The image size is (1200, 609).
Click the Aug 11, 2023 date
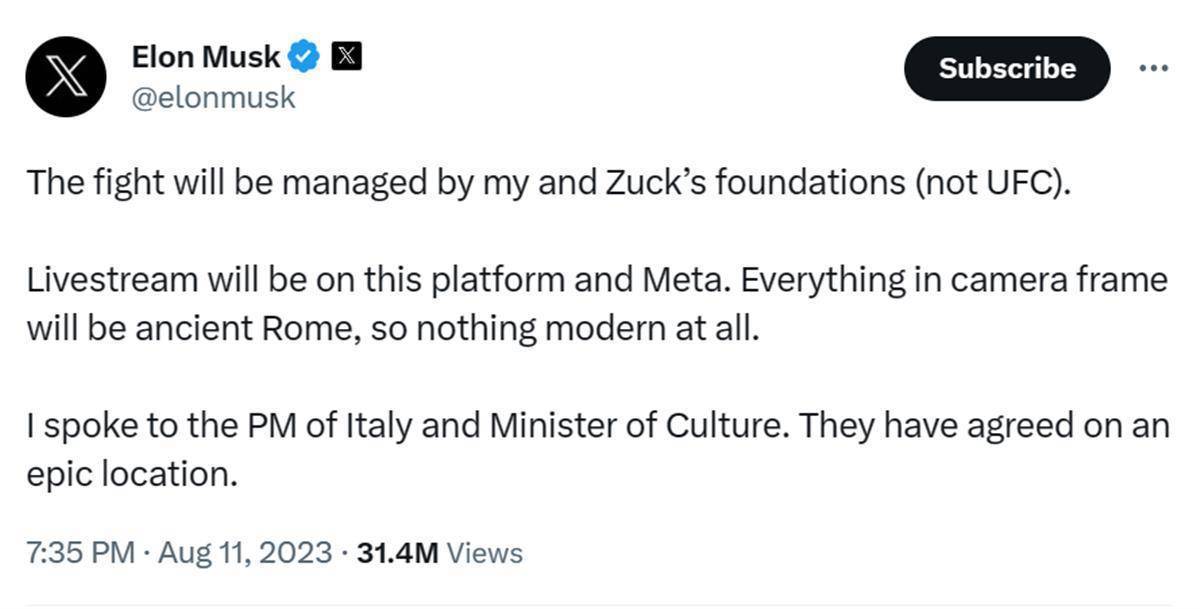243,552
